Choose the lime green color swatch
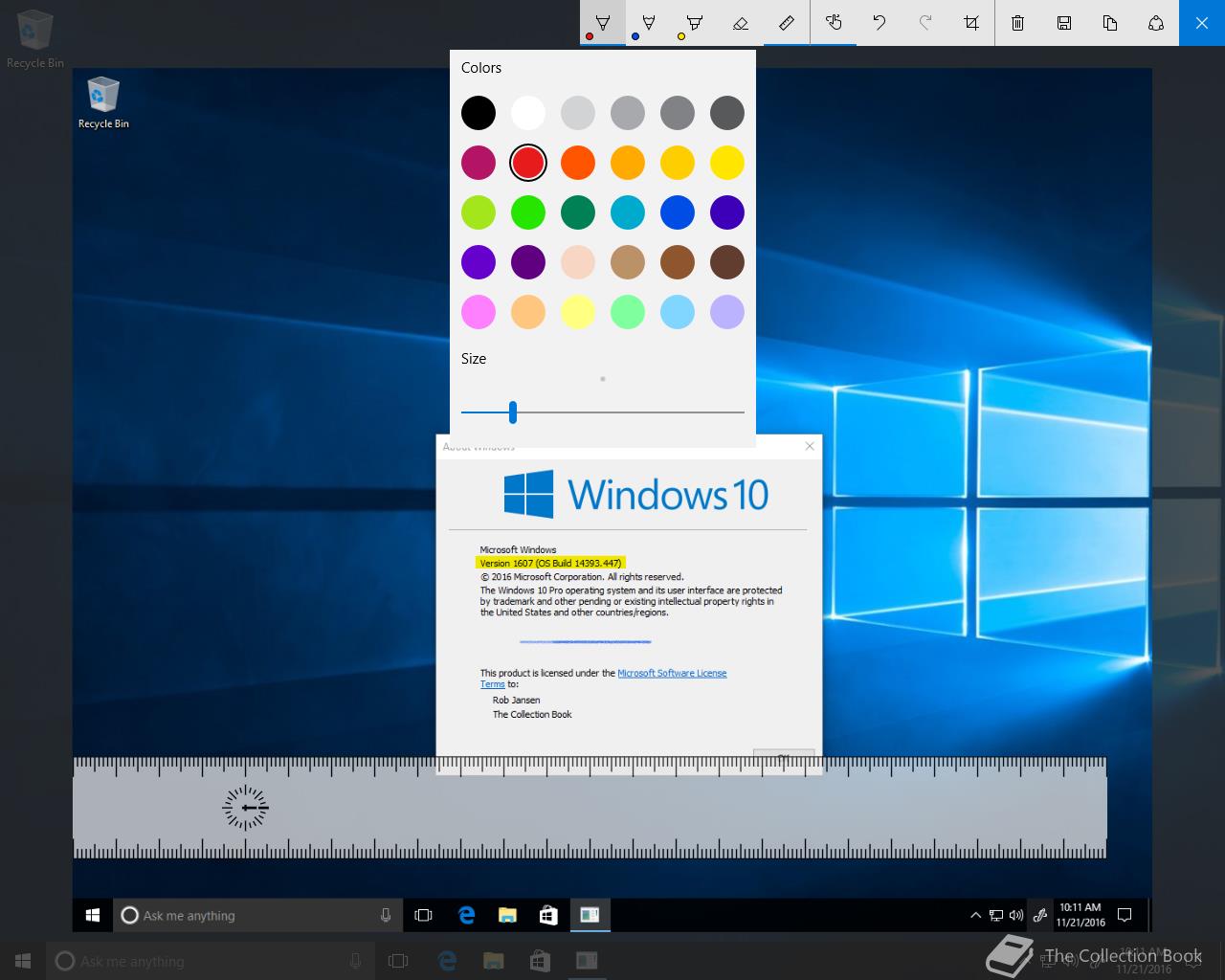The image size is (1225, 980). [x=479, y=212]
